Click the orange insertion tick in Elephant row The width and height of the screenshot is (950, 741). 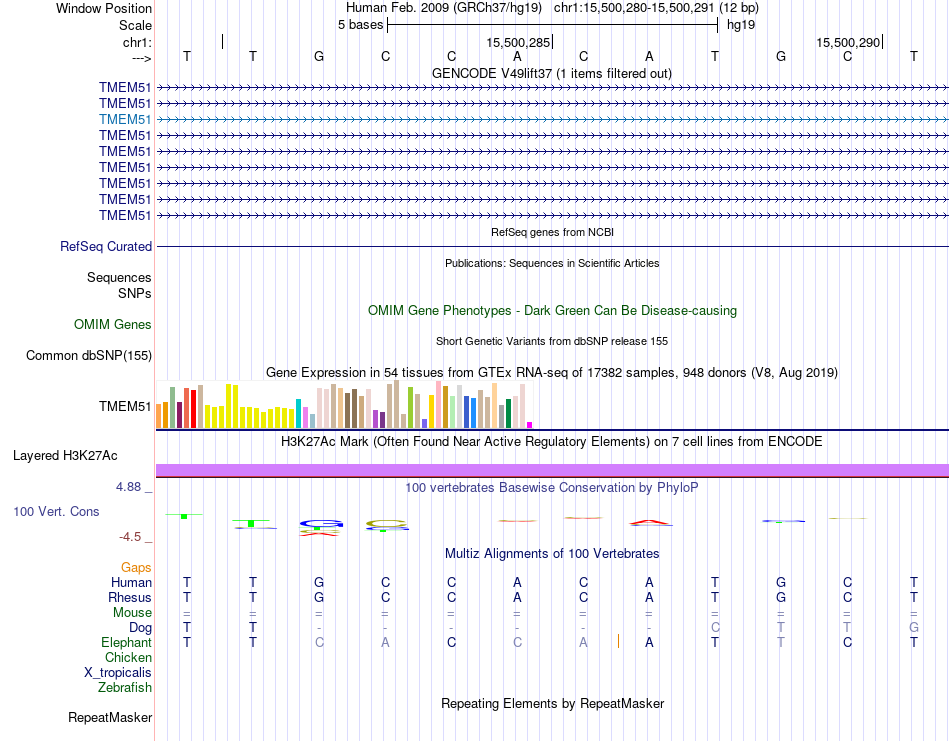[x=618, y=641]
